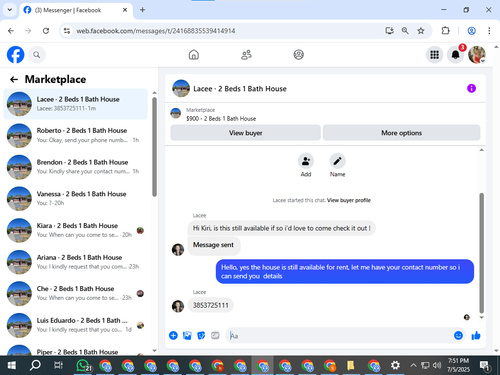Open the $900 2 Beds 1 Bath House listing
This screenshot has width=500, height=375.
pos(221,119)
